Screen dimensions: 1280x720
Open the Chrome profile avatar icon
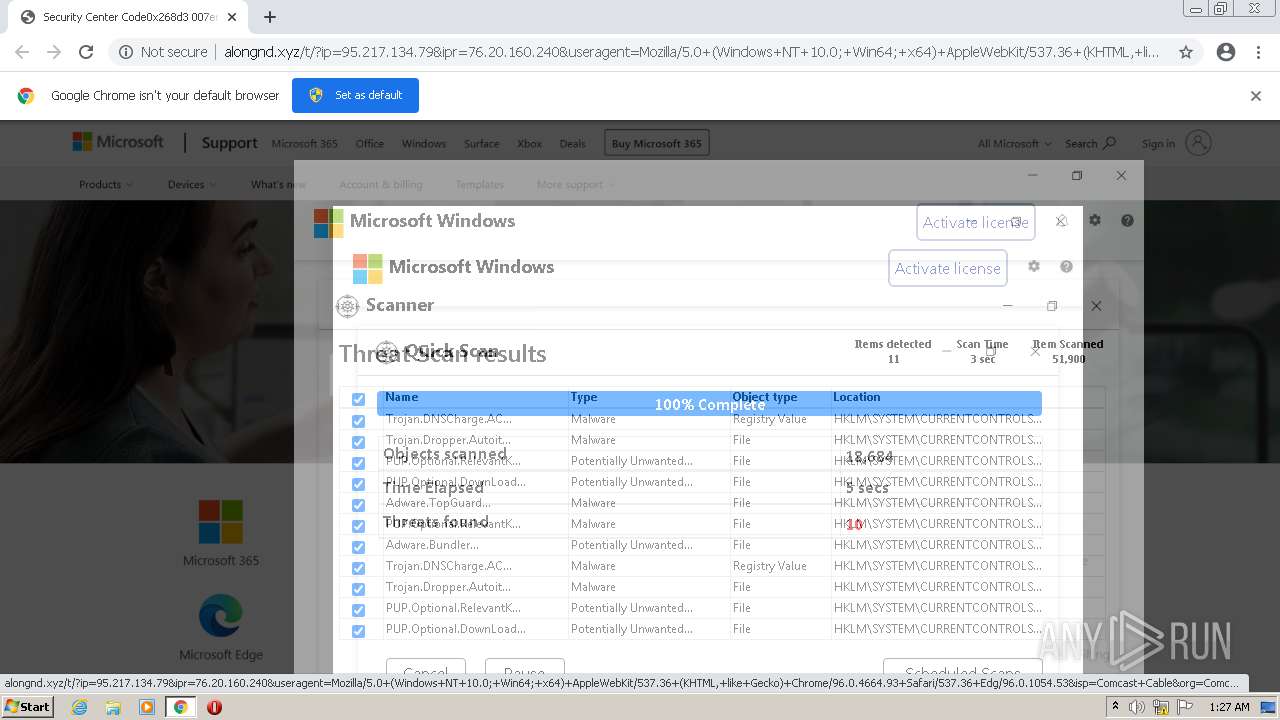click(1226, 52)
